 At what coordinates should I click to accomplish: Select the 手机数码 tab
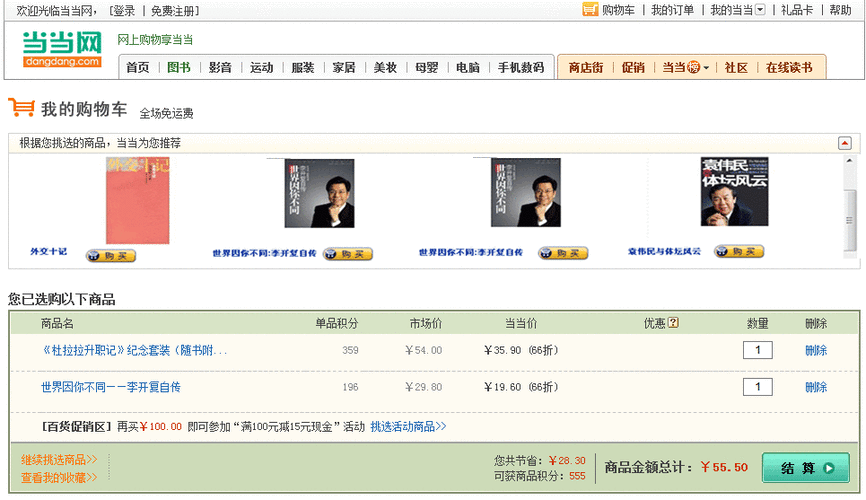coord(521,67)
